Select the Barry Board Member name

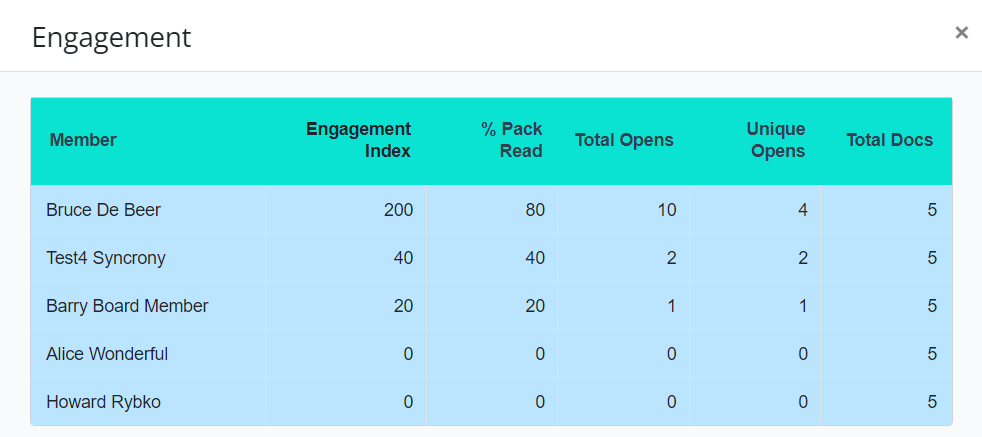[x=127, y=306]
